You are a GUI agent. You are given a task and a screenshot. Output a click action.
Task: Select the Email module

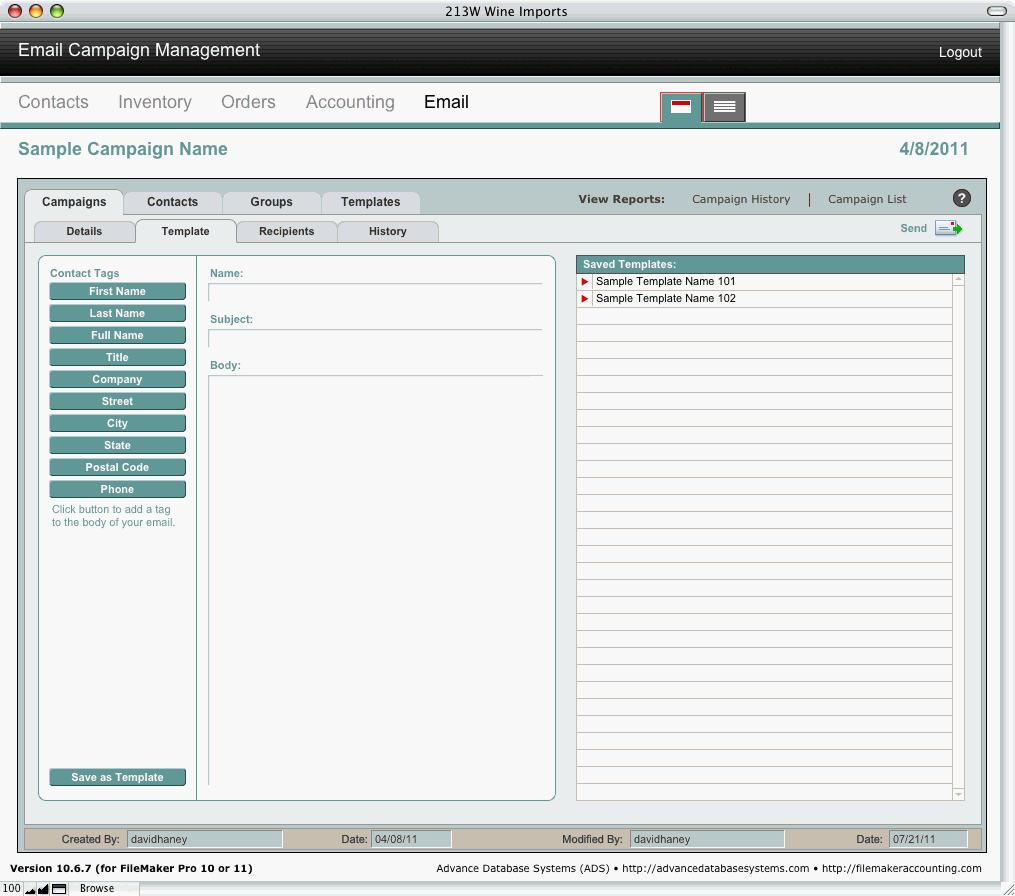tap(446, 102)
